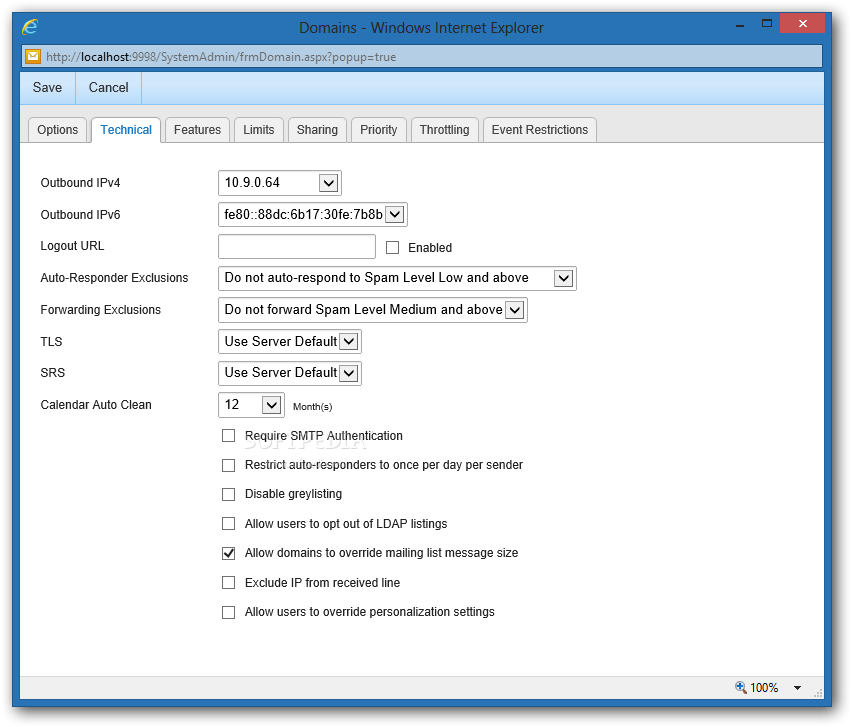Click the address bar URL
The width and height of the screenshot is (852, 727).
point(221,57)
